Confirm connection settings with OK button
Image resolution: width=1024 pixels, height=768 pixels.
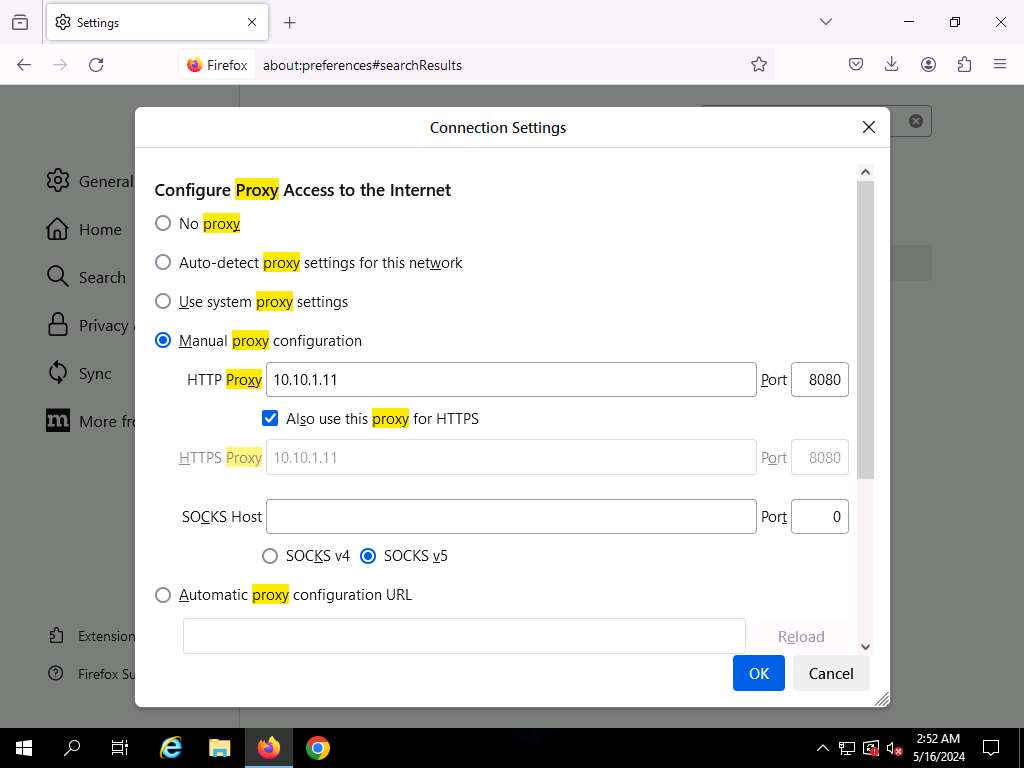pos(758,673)
